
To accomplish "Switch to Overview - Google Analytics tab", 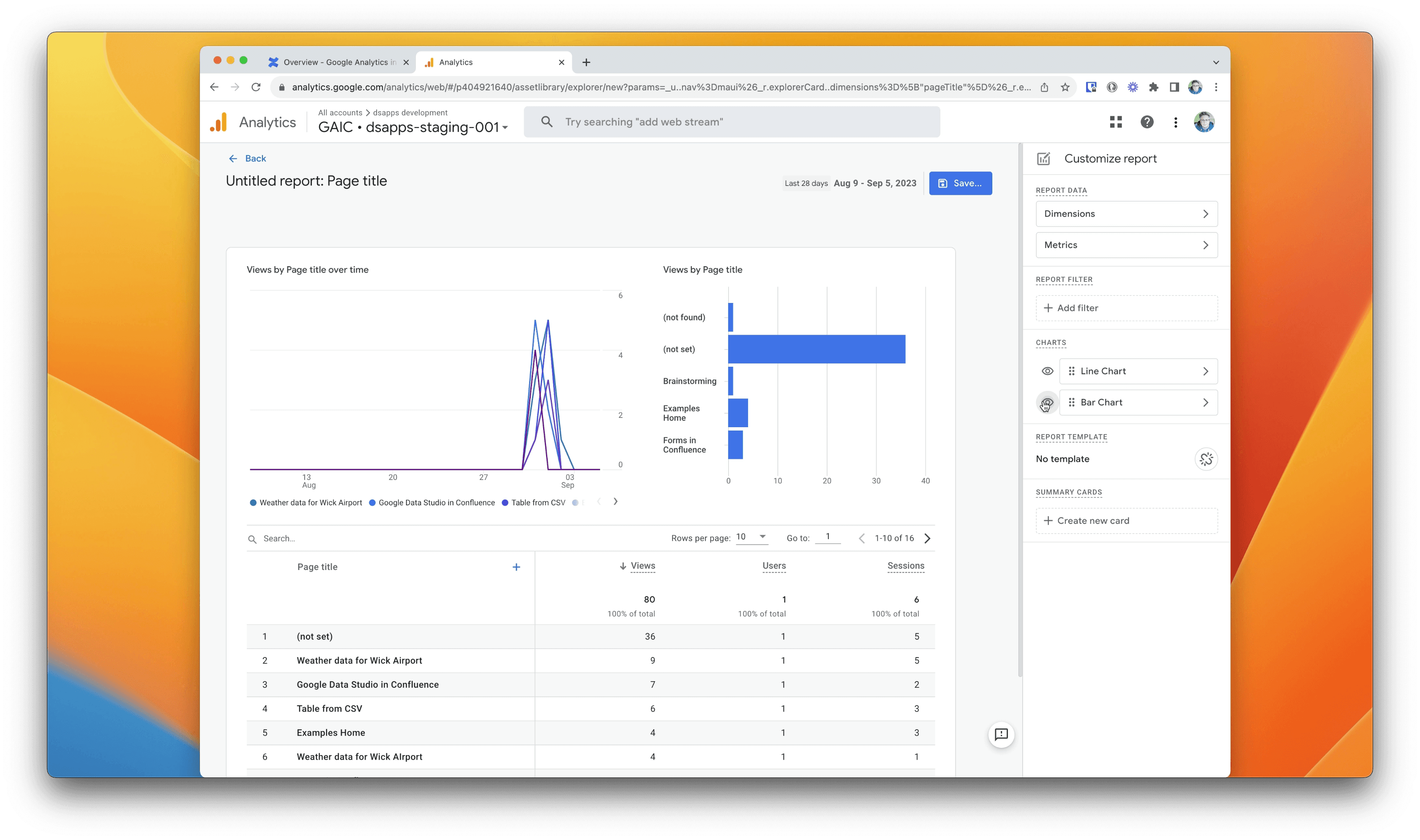I will [339, 62].
